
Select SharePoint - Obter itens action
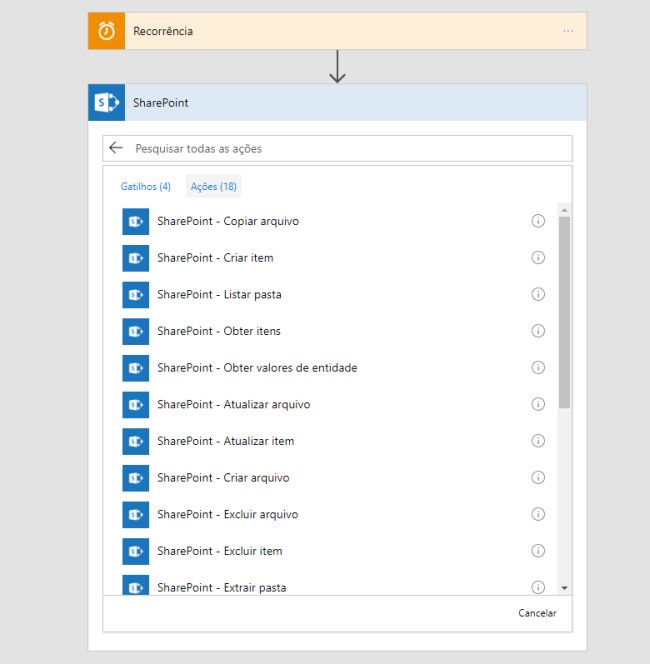tap(219, 331)
